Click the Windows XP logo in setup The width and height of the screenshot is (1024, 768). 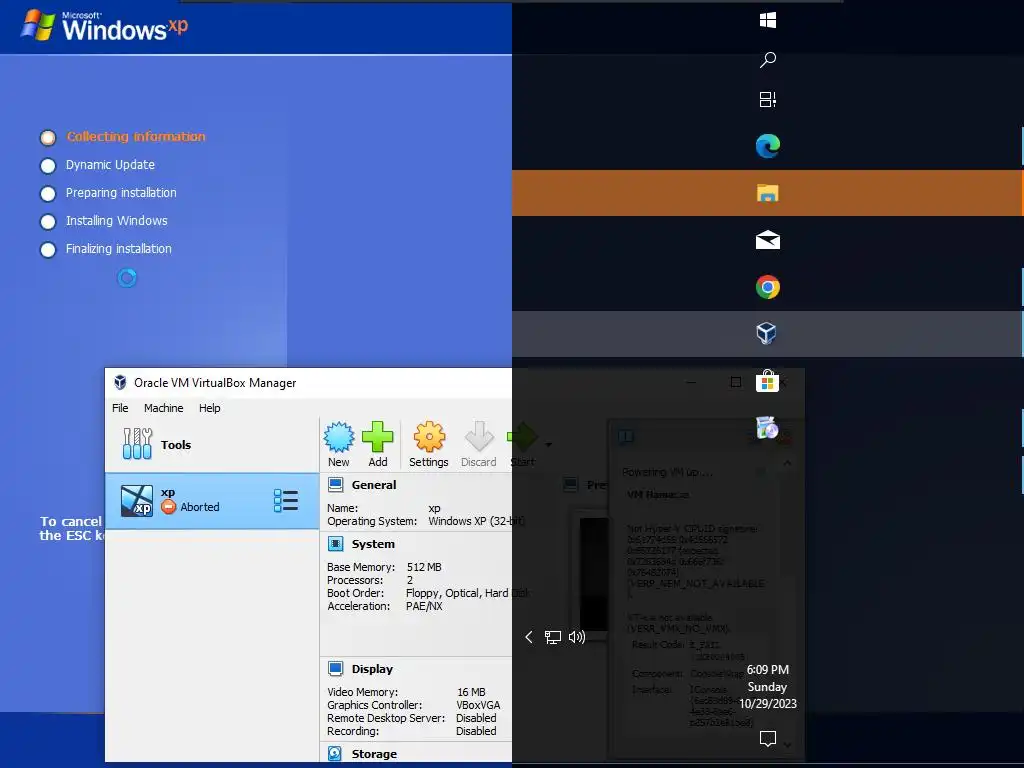tap(104, 26)
